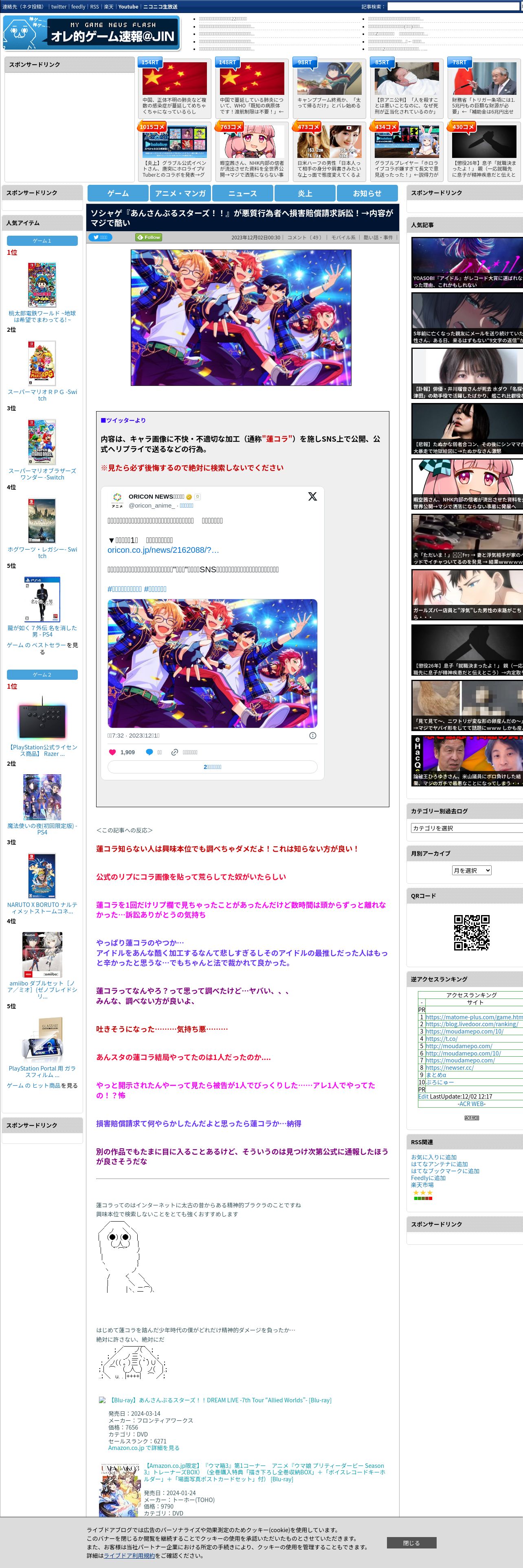Click the ニコニコ生放送 top bar link
This screenshot has height=1568, width=523.
click(x=160, y=7)
